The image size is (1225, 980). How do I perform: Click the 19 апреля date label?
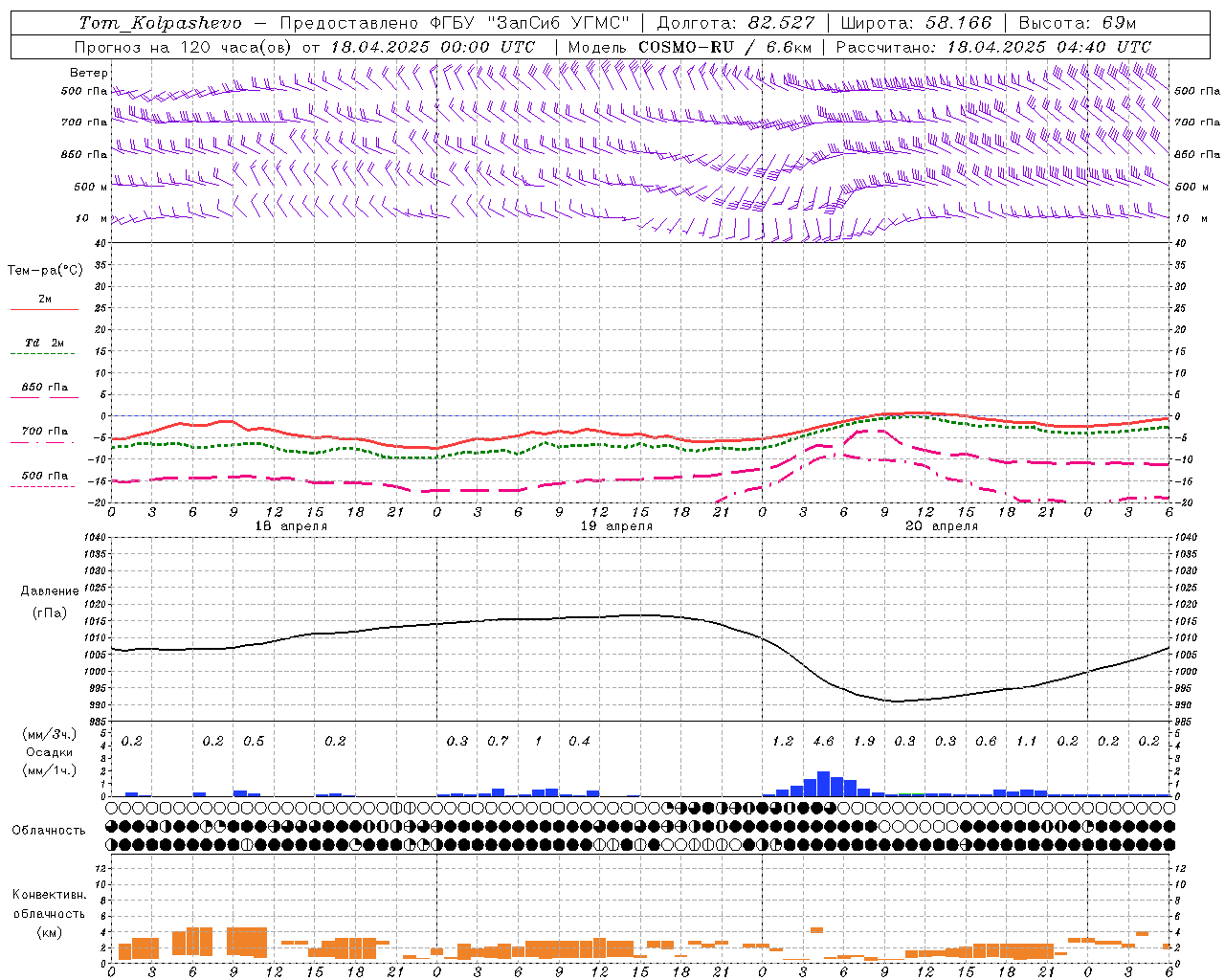click(x=616, y=526)
